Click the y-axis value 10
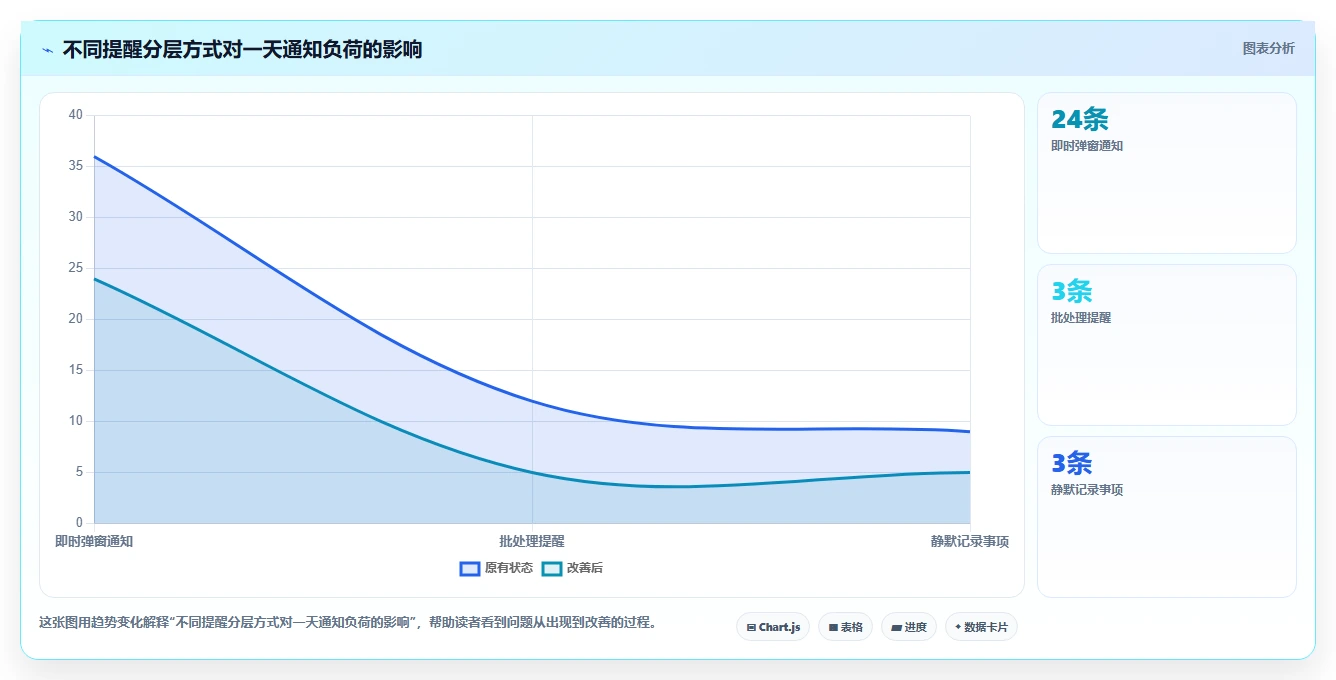1336x680 pixels. click(x=76, y=421)
